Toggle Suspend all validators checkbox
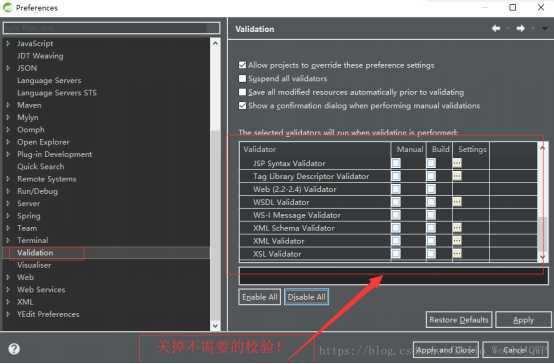 click(242, 78)
